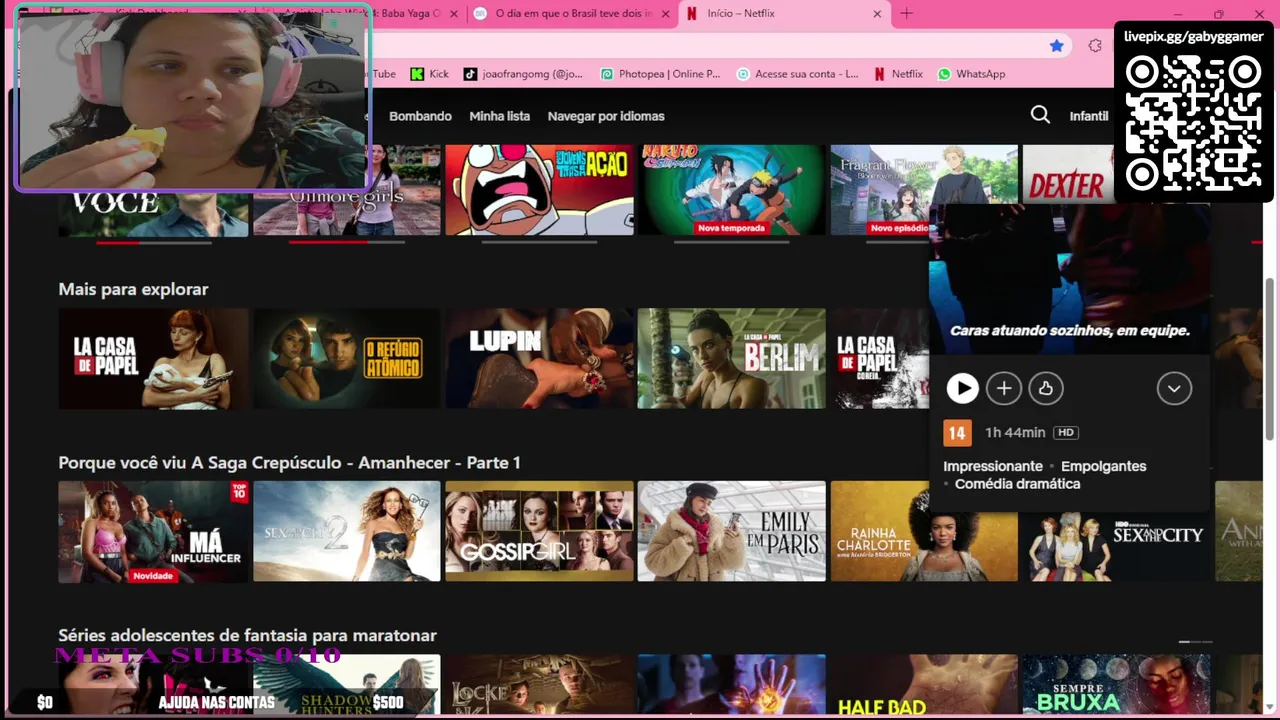Click the Naruto Nova temporada badge
This screenshot has height=720, width=1280.
732,228
